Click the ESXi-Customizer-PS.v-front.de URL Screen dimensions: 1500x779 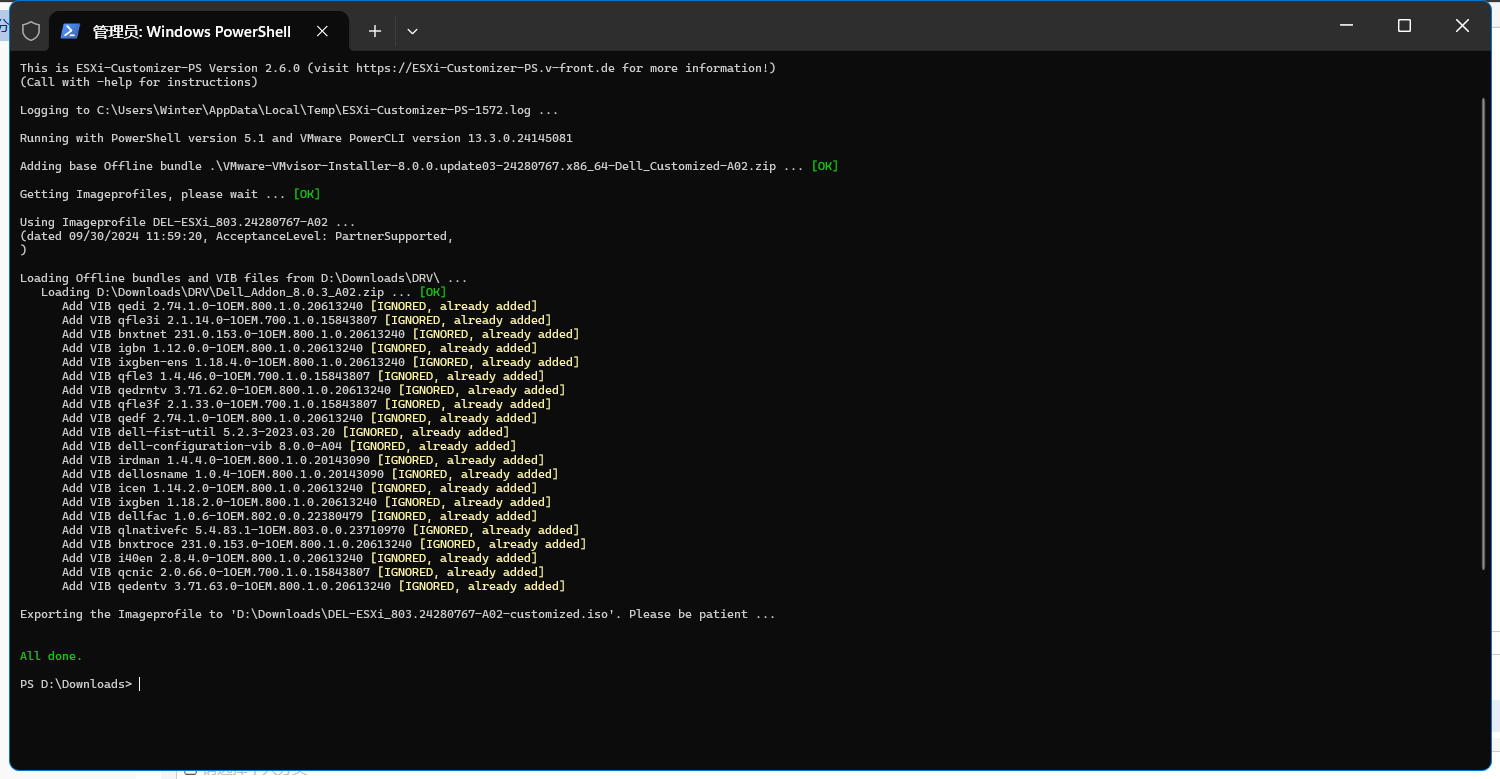tap(488, 68)
